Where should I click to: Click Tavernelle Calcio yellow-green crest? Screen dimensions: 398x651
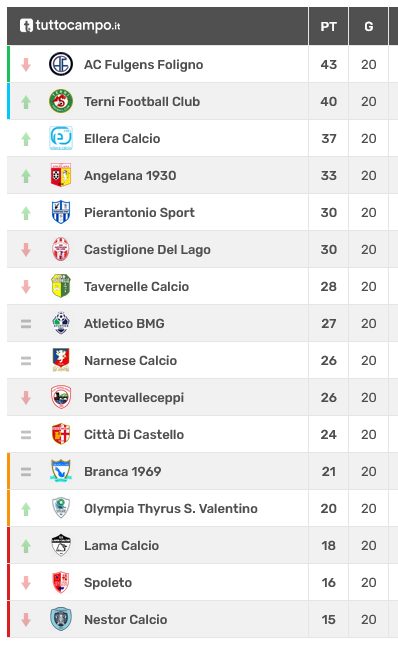pyautogui.click(x=61, y=286)
